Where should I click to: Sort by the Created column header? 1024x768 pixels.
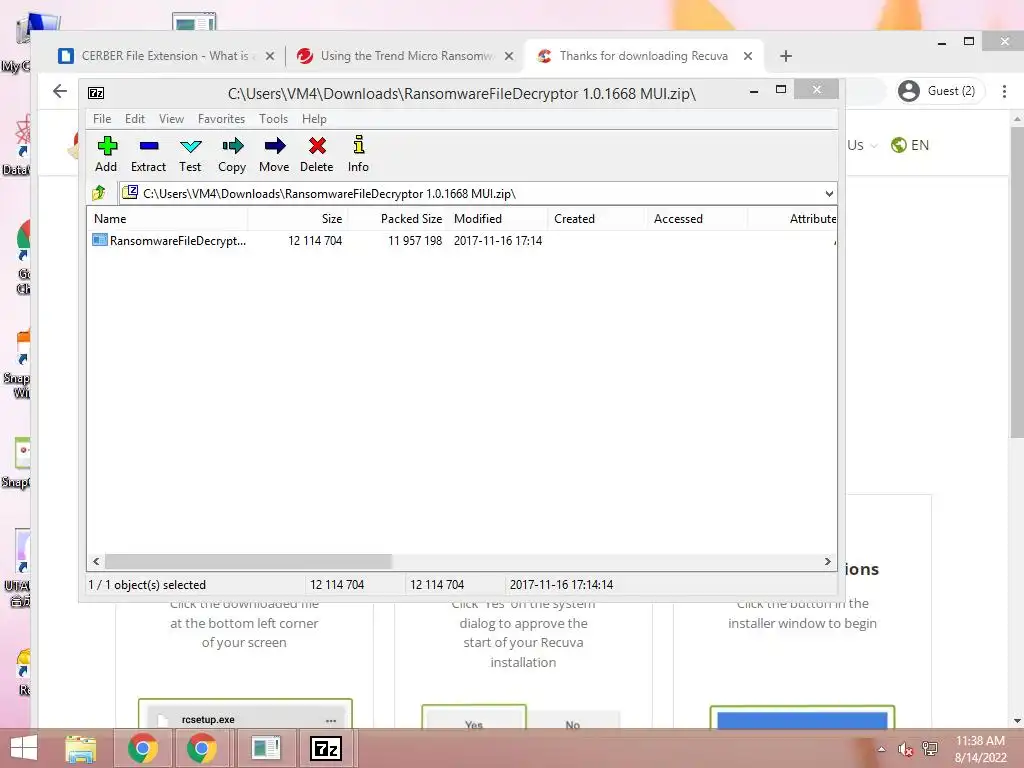(597, 219)
